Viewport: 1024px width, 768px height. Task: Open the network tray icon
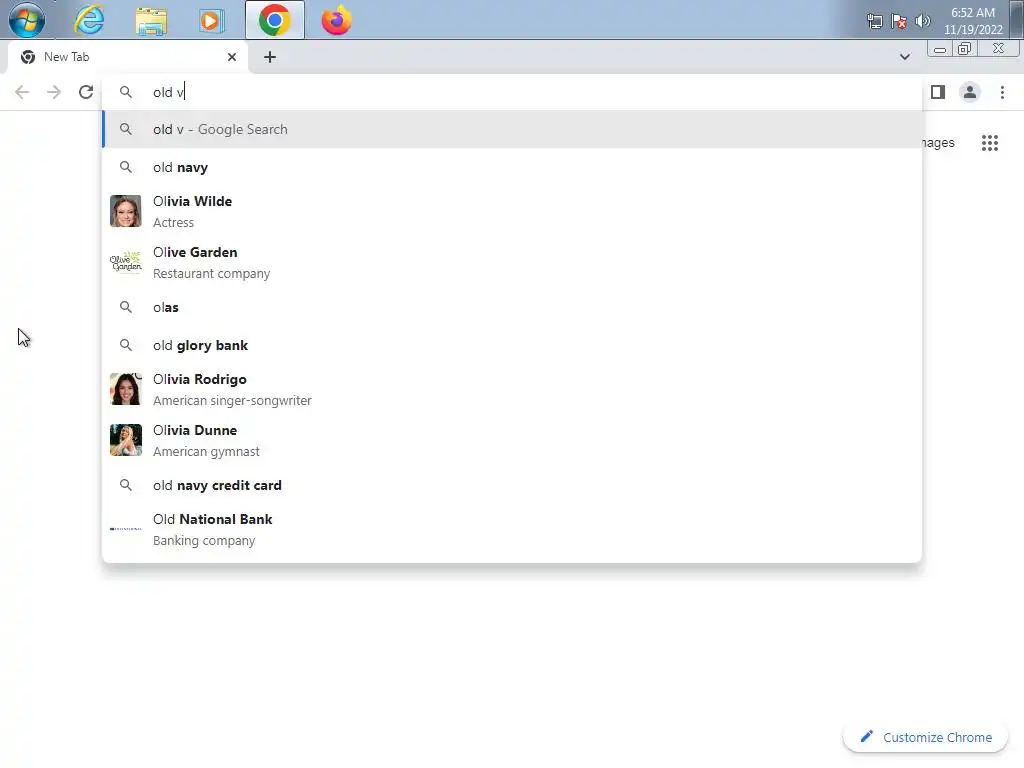click(874, 21)
